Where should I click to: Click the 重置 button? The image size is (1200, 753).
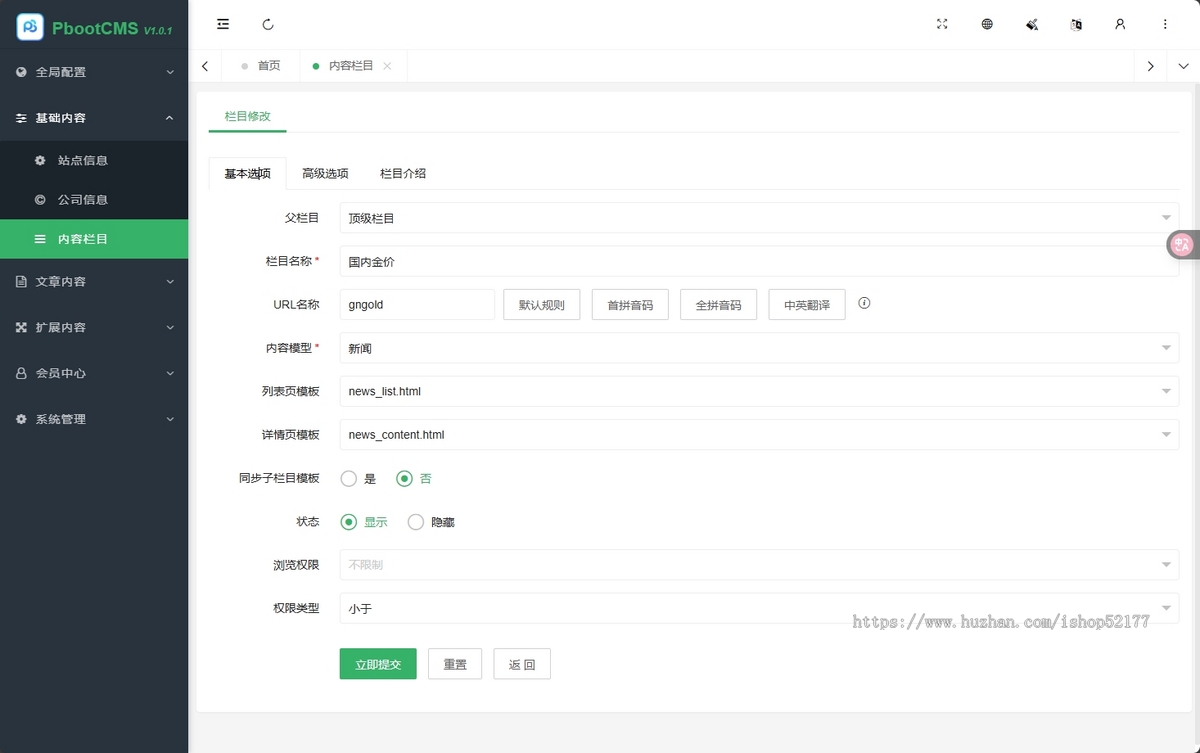pyautogui.click(x=455, y=664)
